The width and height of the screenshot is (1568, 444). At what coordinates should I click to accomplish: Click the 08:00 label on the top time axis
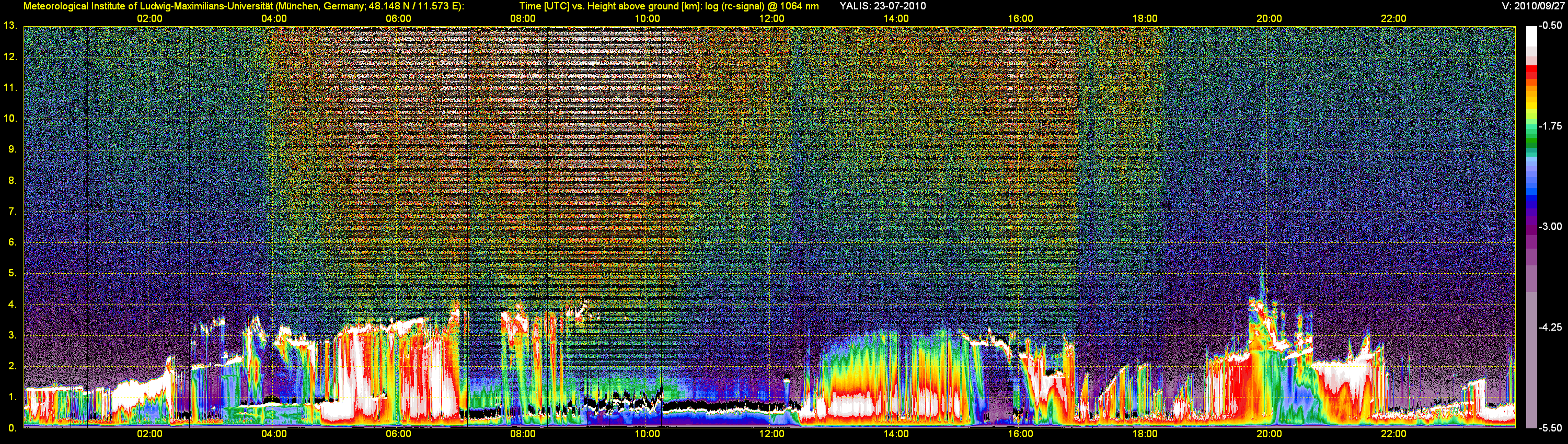[522, 19]
